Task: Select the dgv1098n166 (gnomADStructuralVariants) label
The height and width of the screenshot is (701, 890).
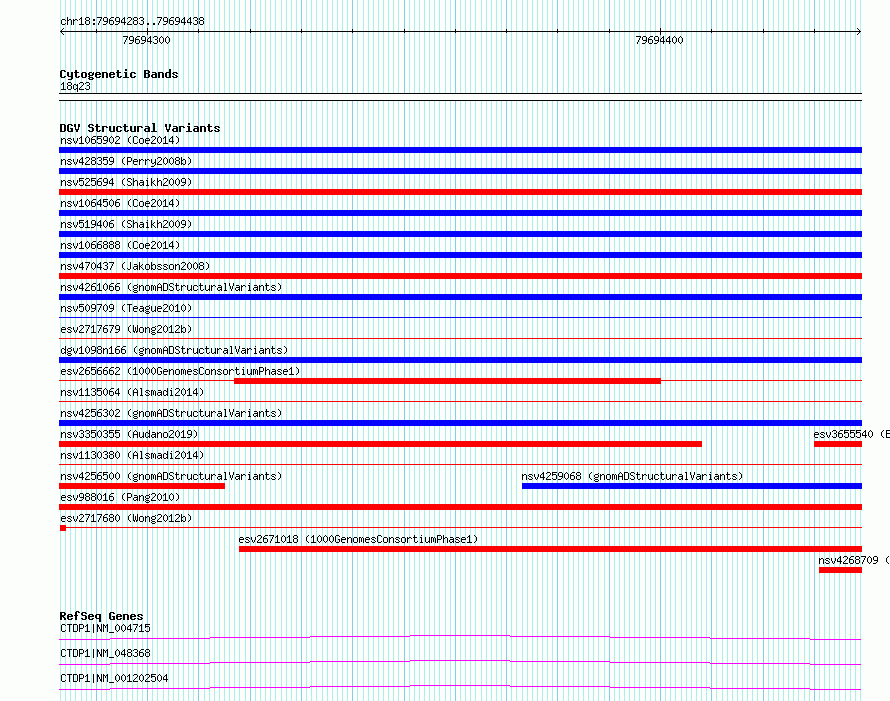Action: (174, 350)
